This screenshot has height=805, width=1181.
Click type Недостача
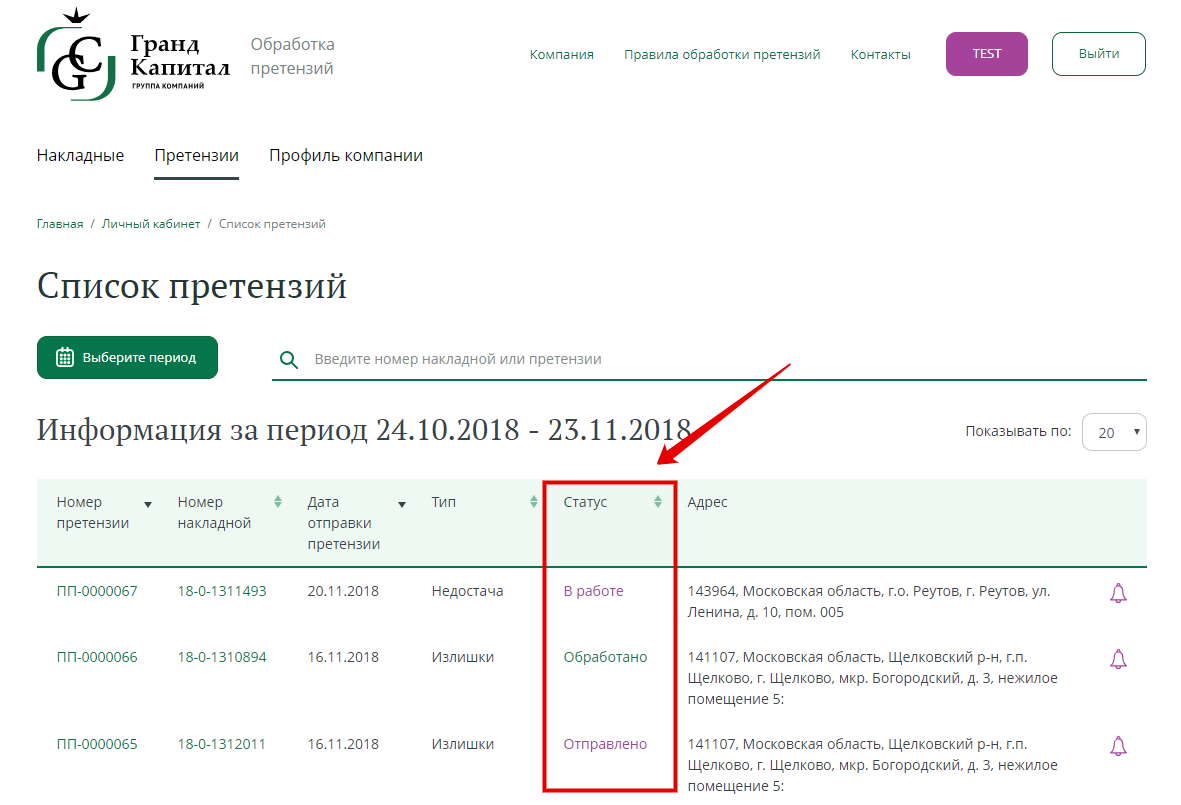(x=467, y=591)
